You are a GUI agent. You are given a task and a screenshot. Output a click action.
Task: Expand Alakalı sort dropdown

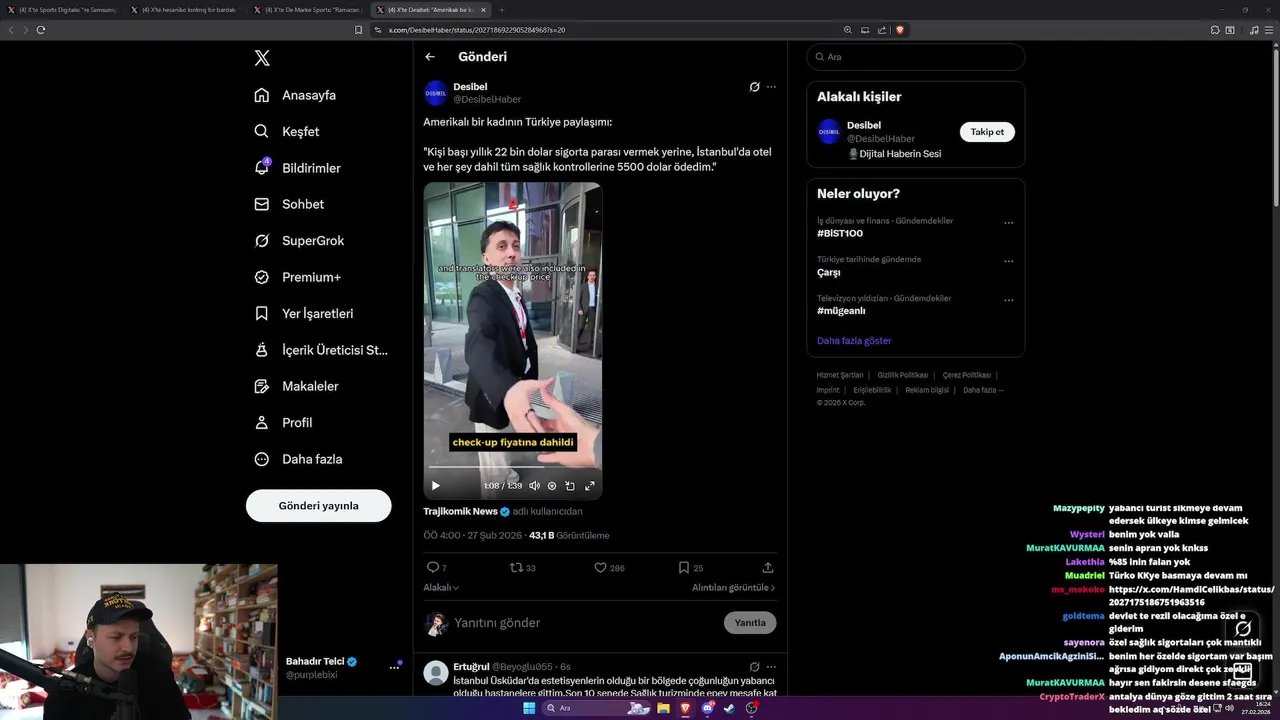pyautogui.click(x=441, y=587)
